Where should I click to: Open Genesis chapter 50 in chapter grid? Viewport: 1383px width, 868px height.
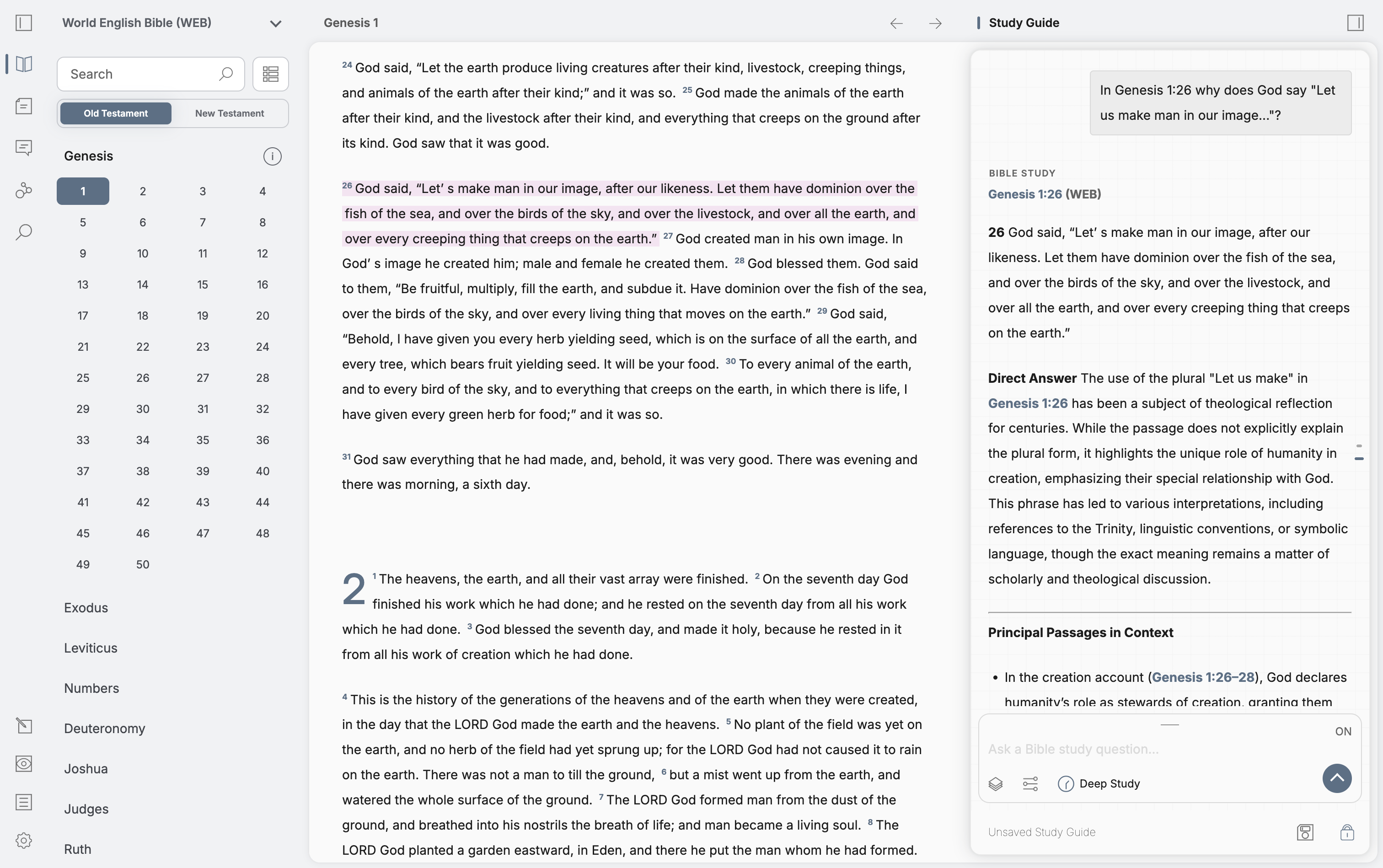pos(143,564)
